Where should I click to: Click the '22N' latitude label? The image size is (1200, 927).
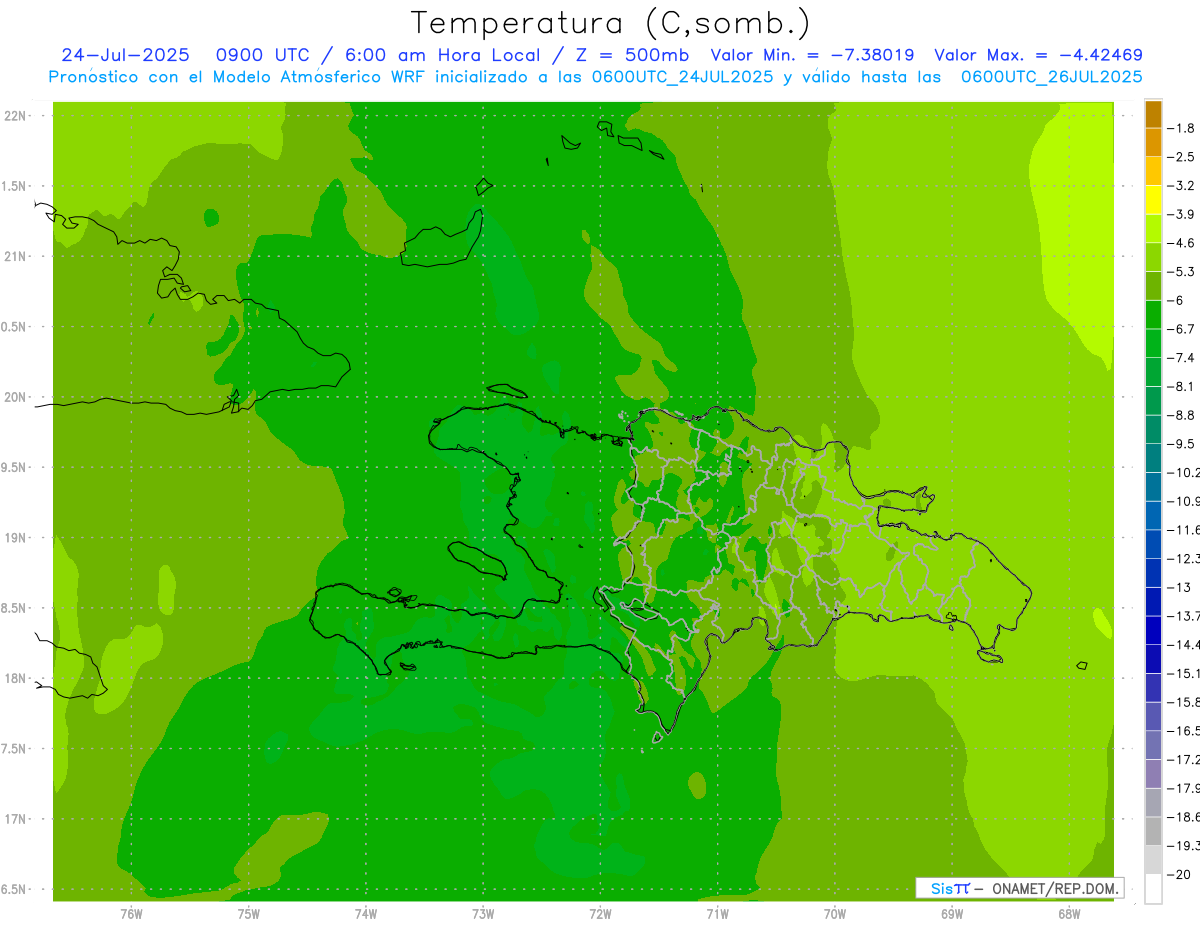[x=16, y=116]
